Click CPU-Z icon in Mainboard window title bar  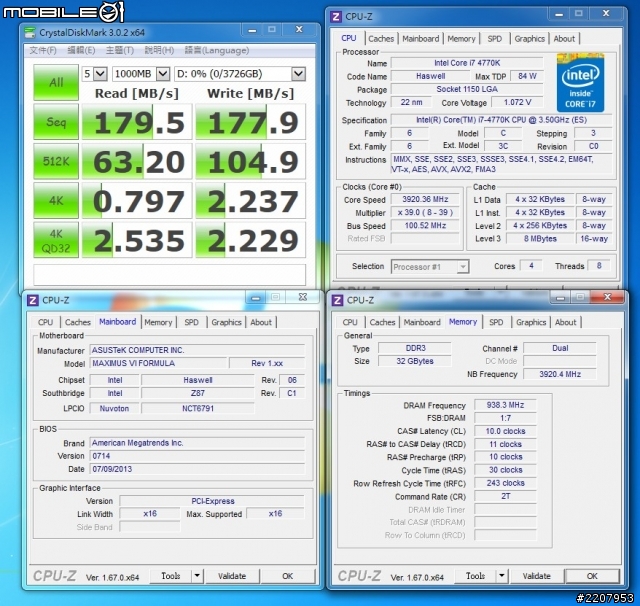click(33, 300)
